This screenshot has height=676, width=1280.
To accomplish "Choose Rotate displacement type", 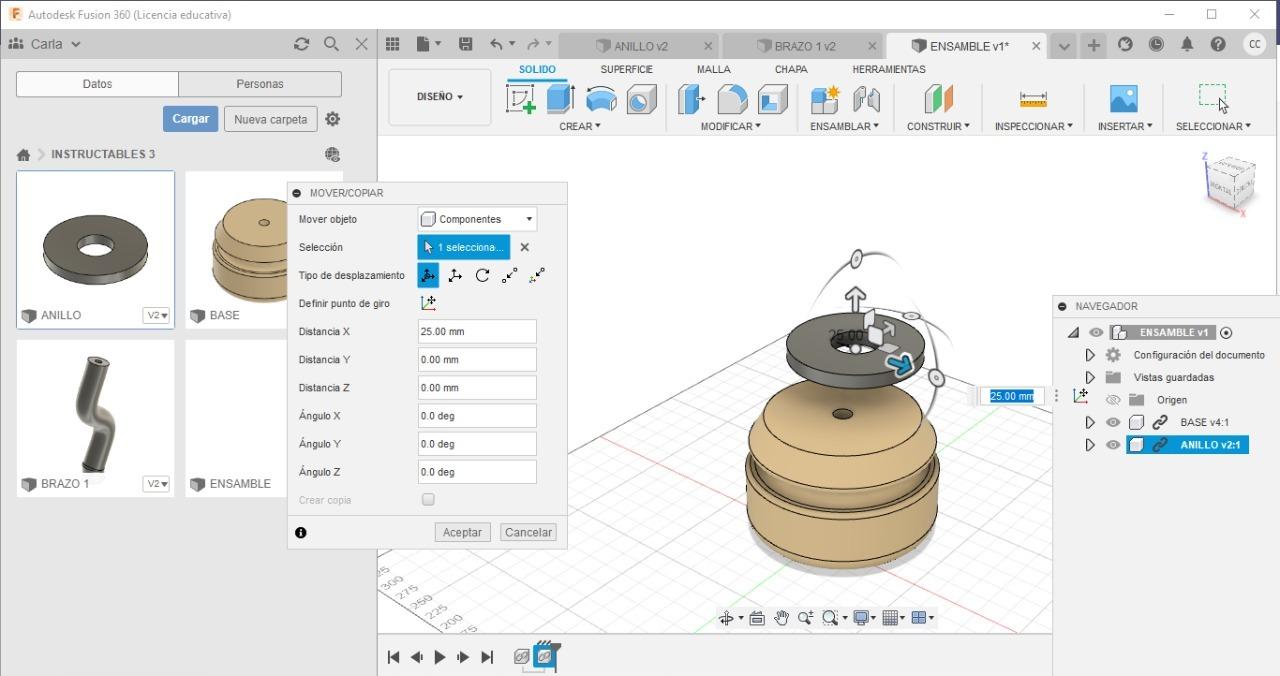I will click(x=482, y=275).
